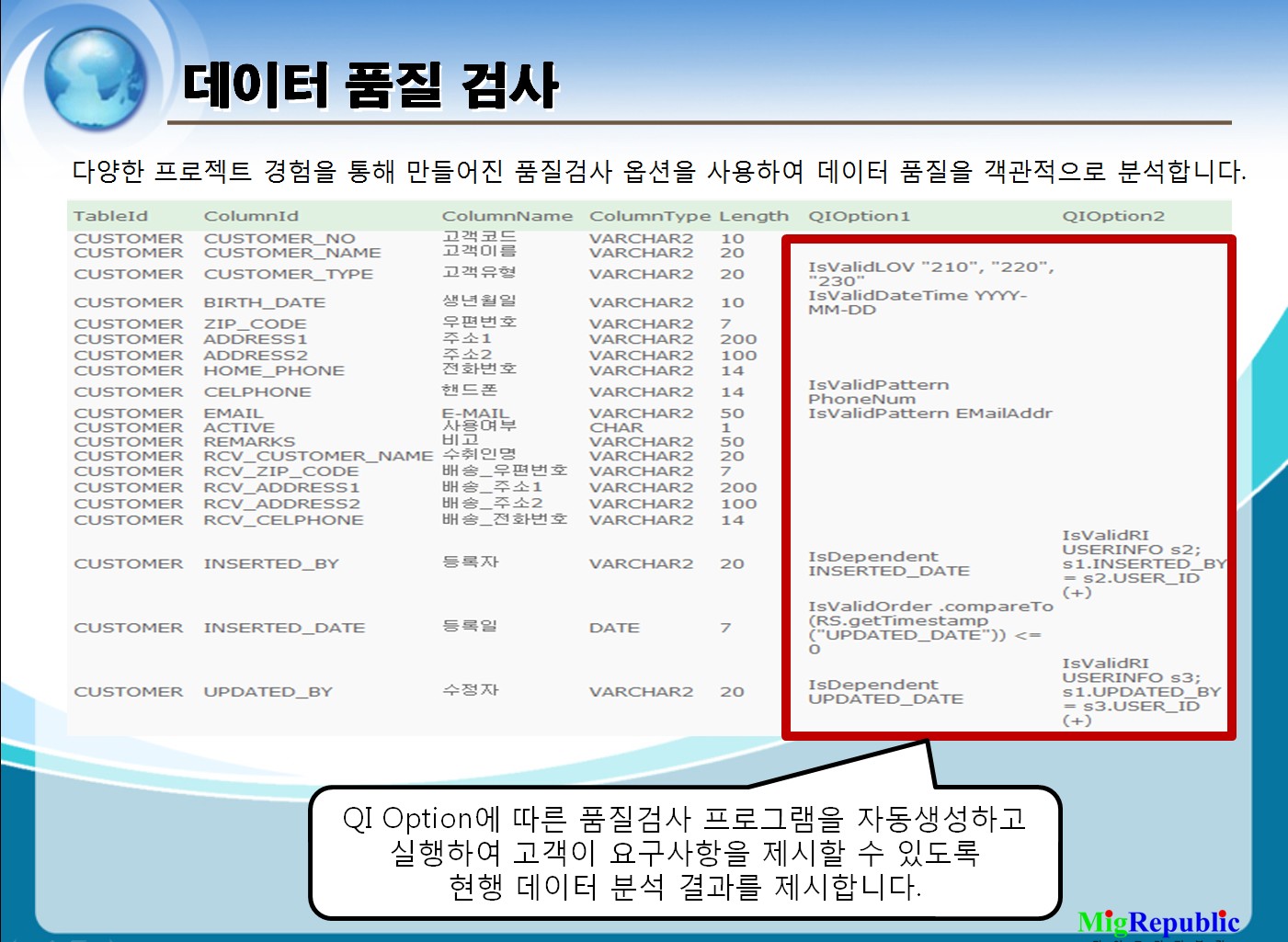Select the IsDependent UPDATED_DATE option

click(886, 691)
